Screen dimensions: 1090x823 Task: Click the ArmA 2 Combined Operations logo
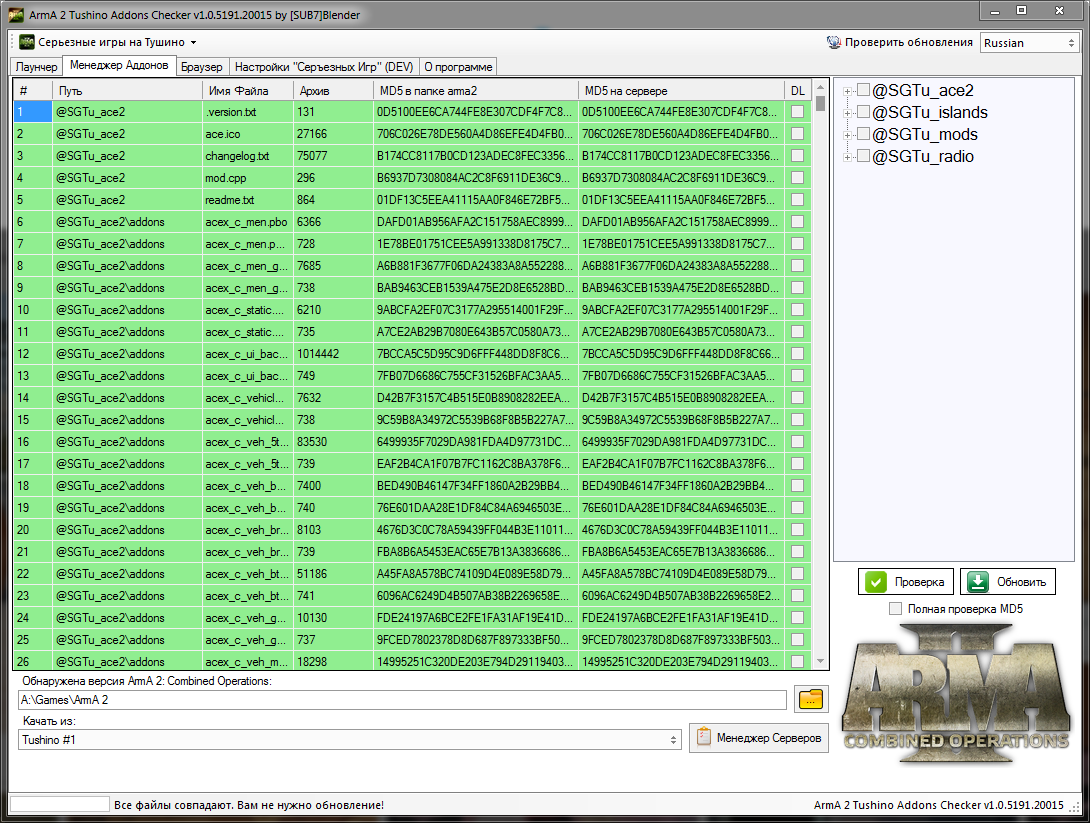pos(955,692)
